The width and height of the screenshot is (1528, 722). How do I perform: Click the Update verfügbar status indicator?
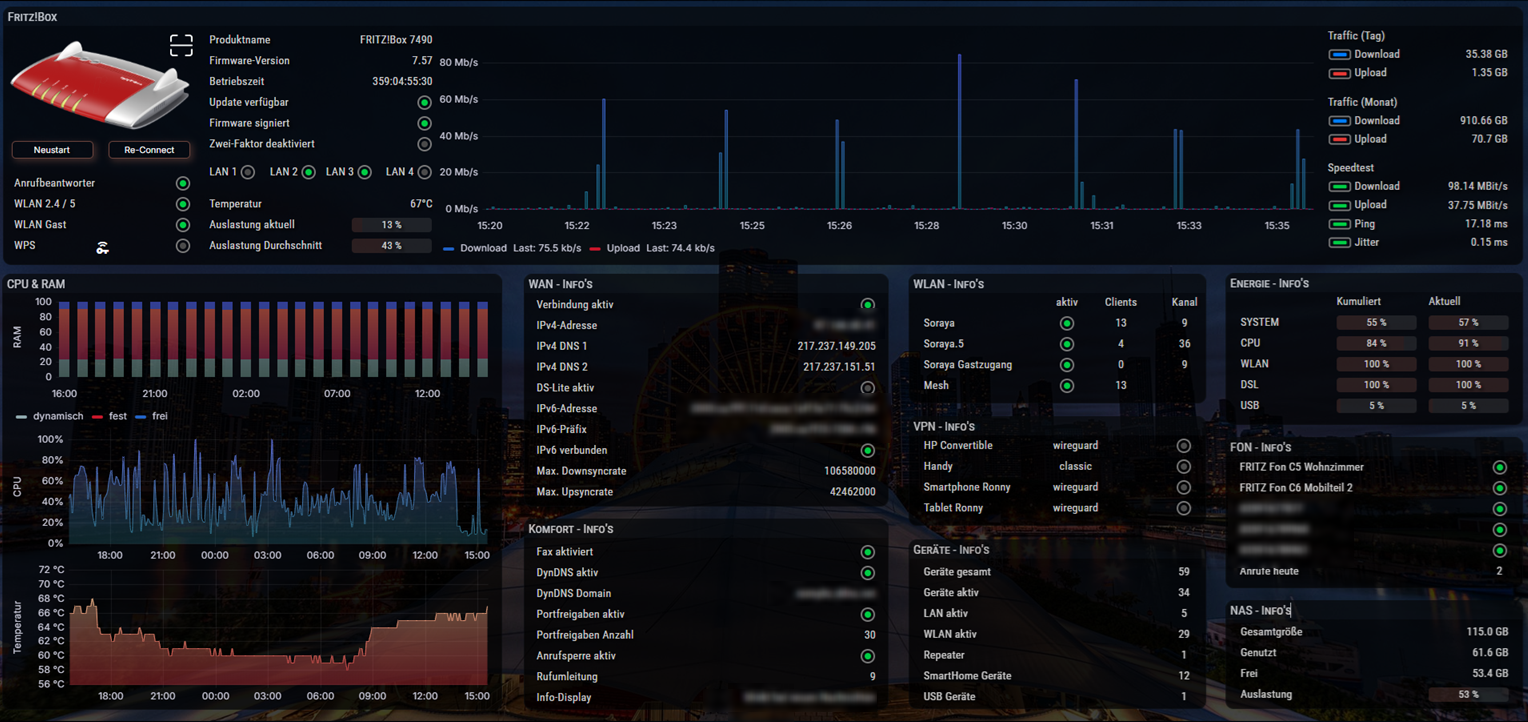point(424,103)
